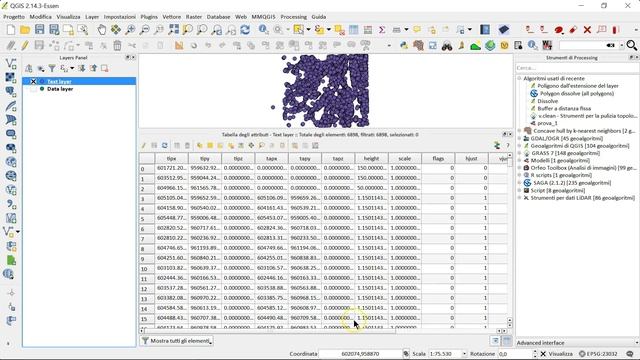640x360 pixels.
Task: Open the MMQGIS menu
Action: tap(263, 17)
